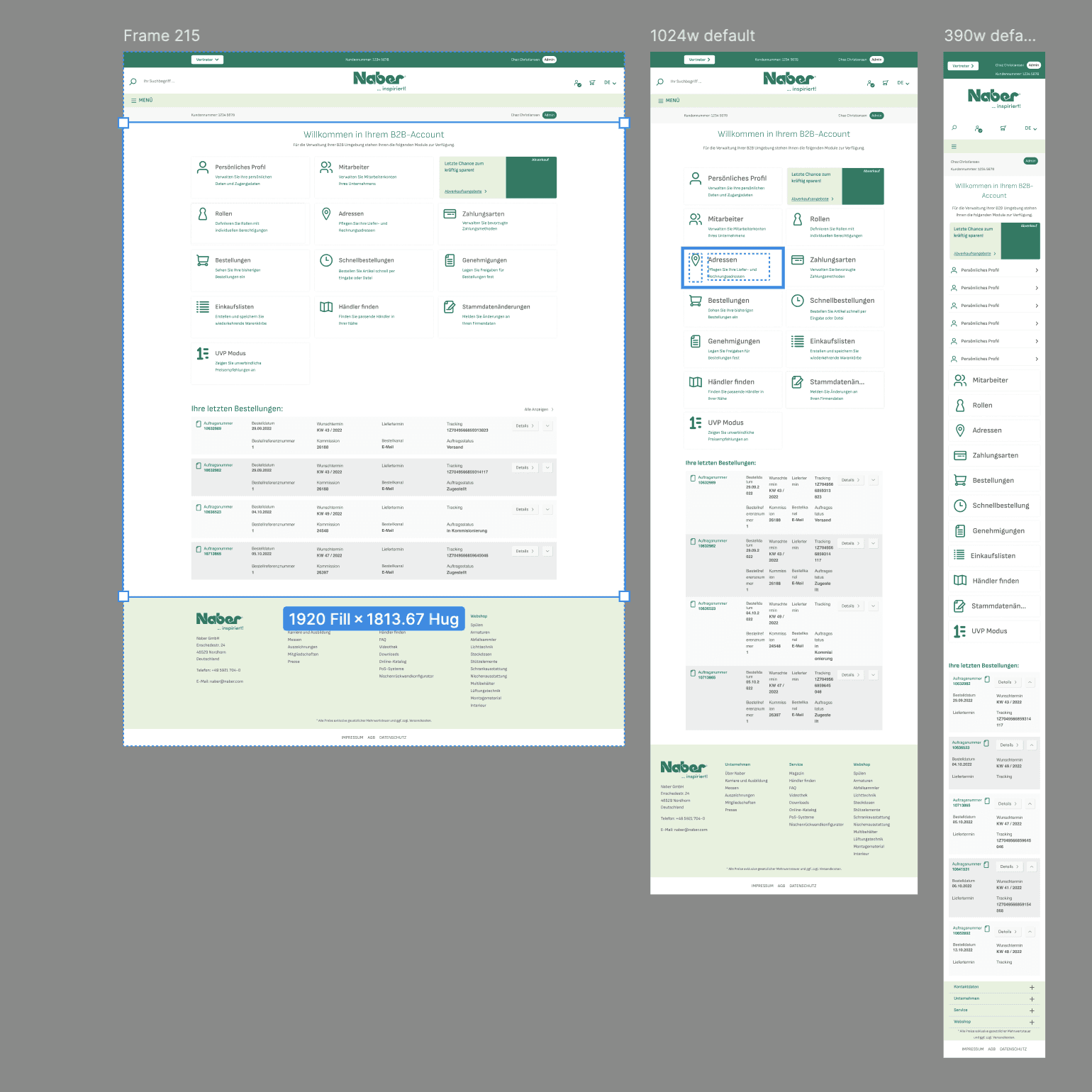The width and height of the screenshot is (1092, 1092).
Task: Click the Naber logo in the 390w frame
Action: pyautogui.click(x=994, y=98)
